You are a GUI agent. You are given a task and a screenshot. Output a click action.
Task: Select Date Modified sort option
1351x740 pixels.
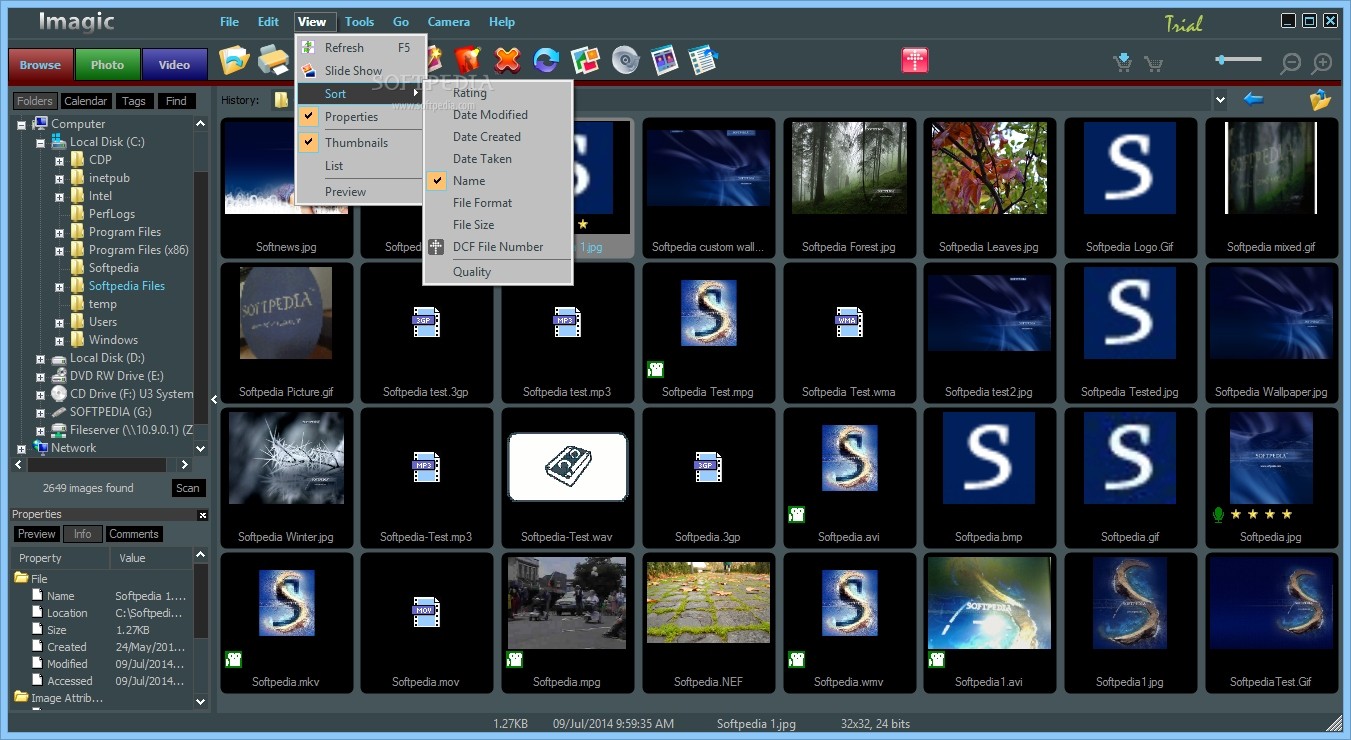(x=498, y=114)
